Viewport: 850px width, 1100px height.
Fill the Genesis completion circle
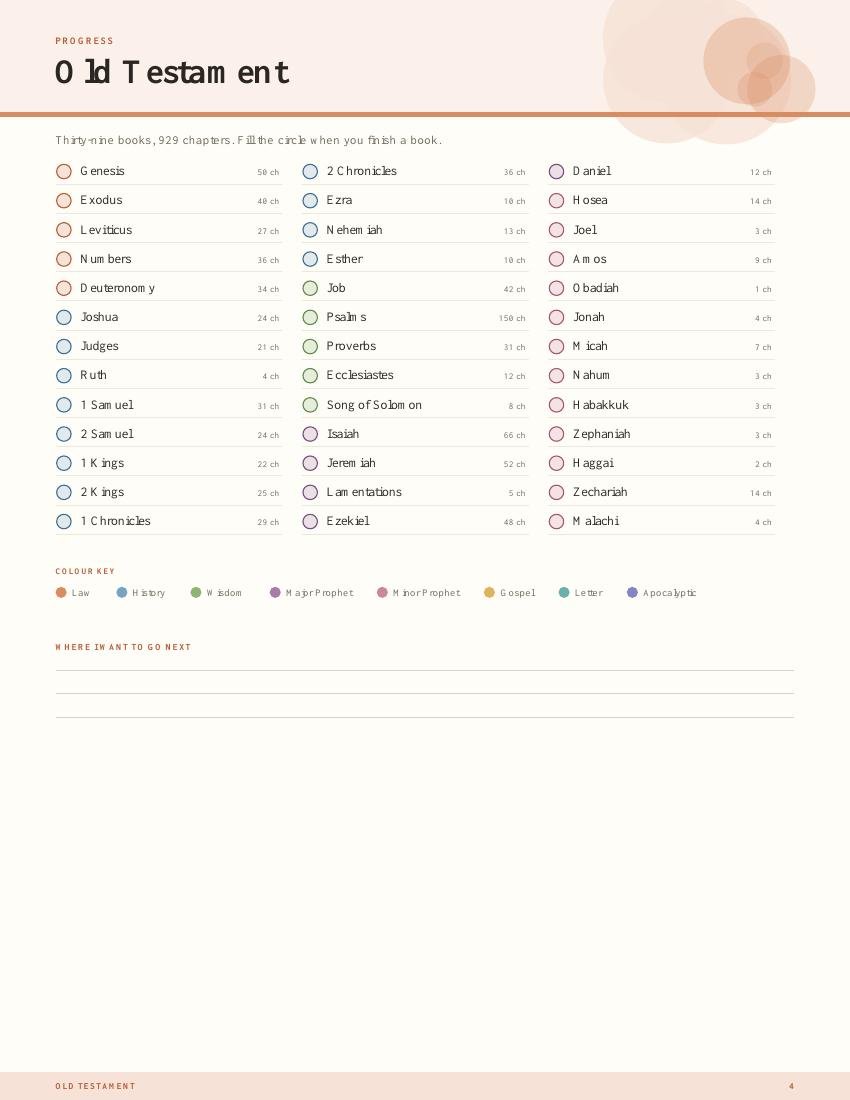(64, 171)
